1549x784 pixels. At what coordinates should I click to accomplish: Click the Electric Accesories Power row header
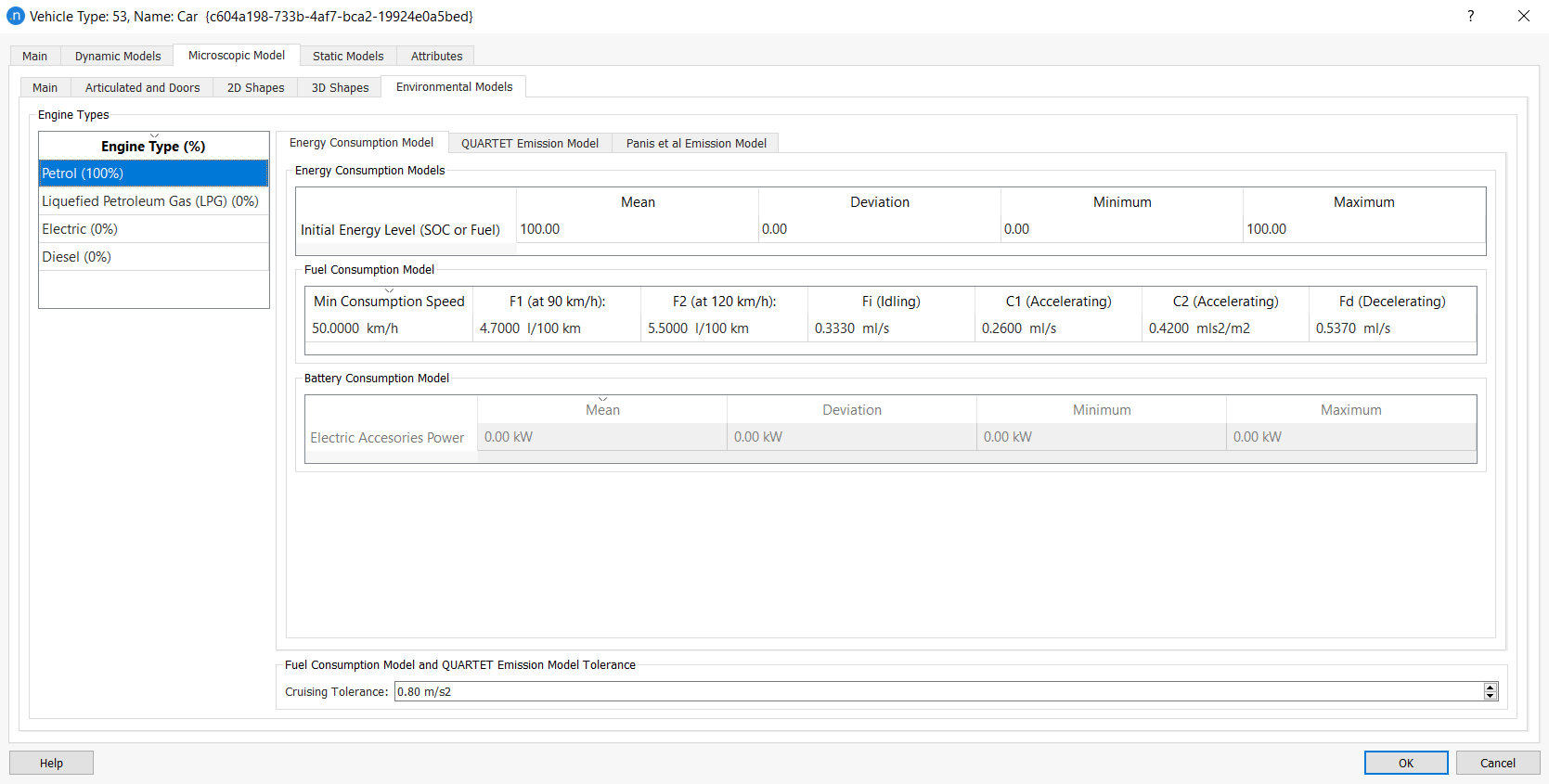[x=391, y=437]
